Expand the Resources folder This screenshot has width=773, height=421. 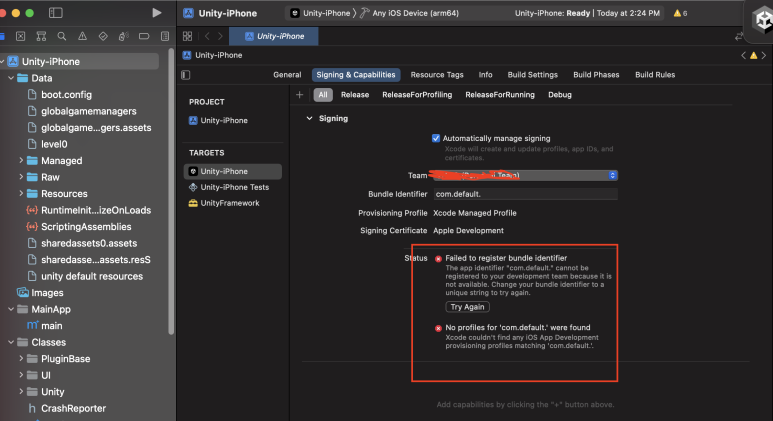click(x=21, y=193)
